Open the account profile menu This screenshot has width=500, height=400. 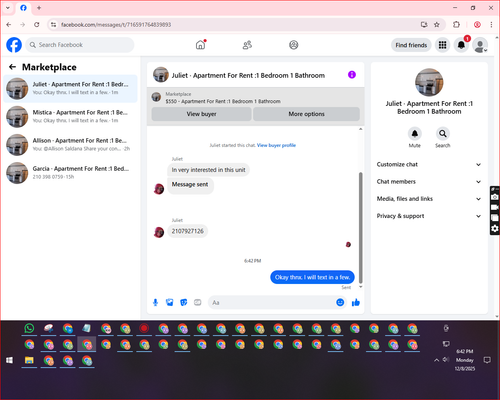point(480,45)
